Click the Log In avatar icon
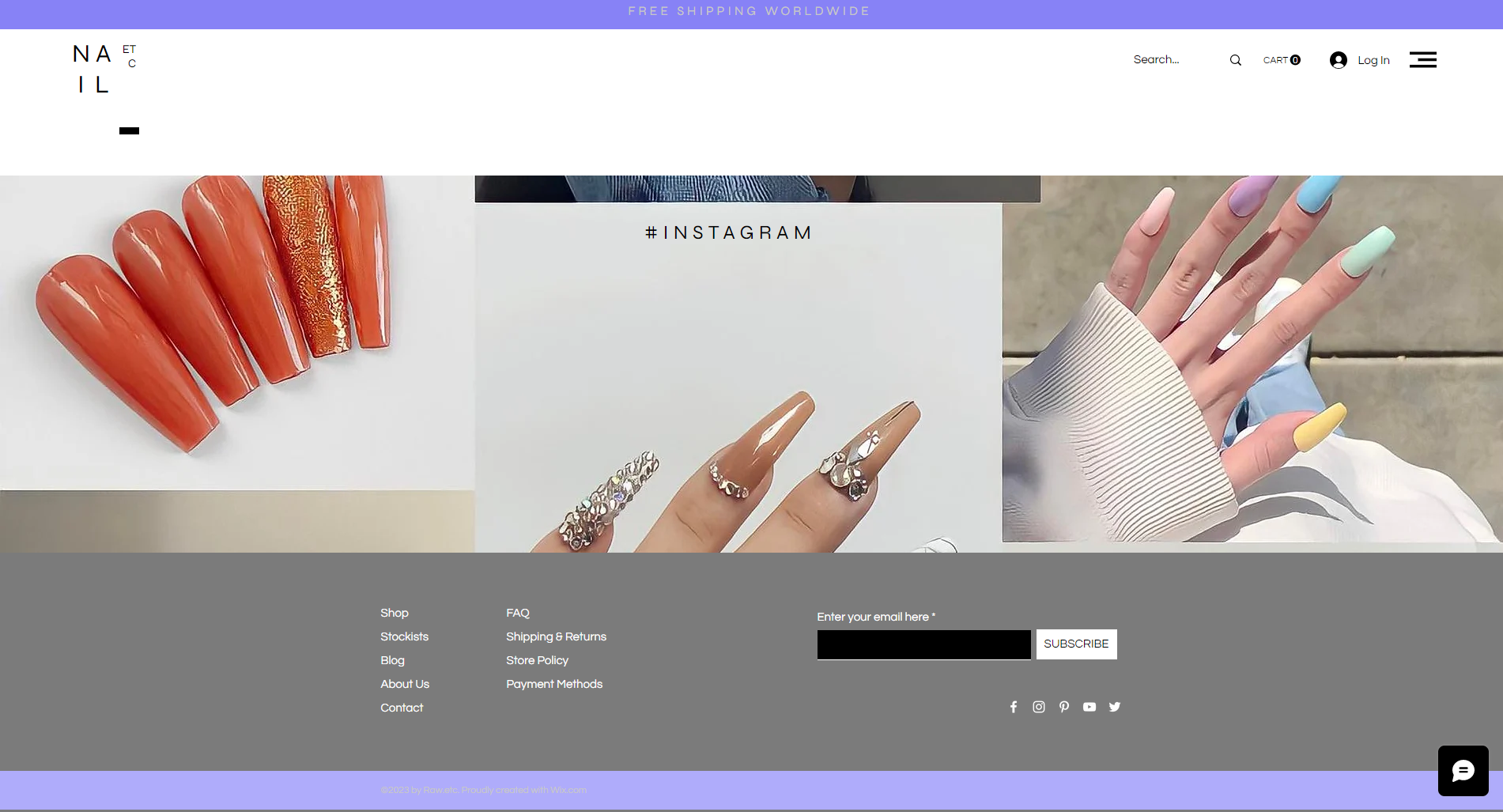The width and height of the screenshot is (1503, 812). coord(1338,60)
